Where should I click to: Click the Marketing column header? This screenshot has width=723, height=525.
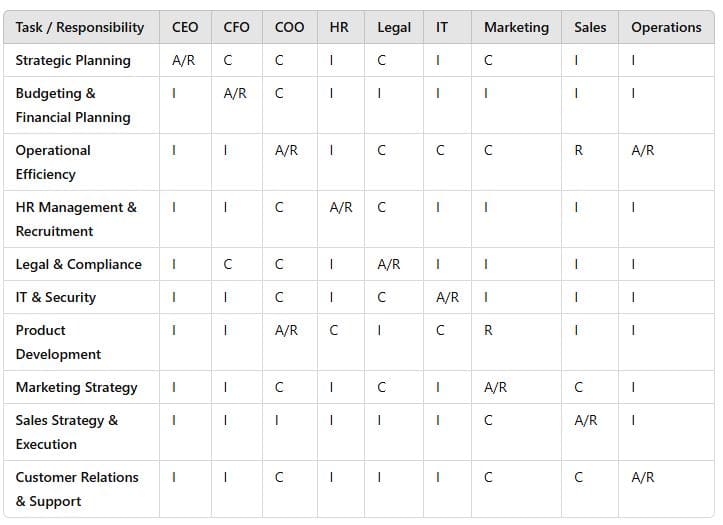pos(516,27)
